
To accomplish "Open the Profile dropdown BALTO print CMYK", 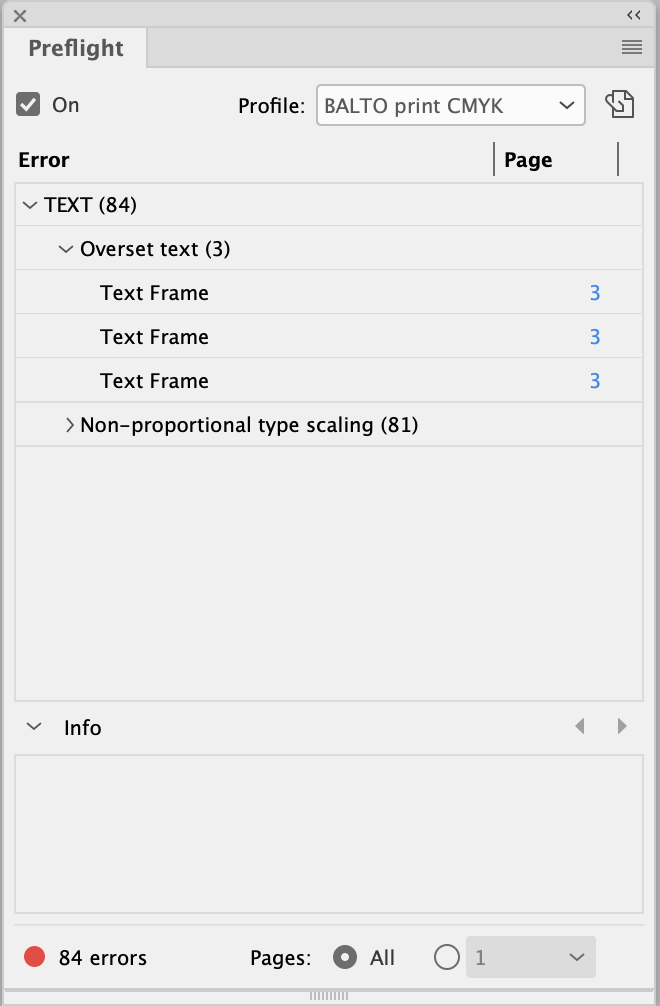I will pos(450,105).
